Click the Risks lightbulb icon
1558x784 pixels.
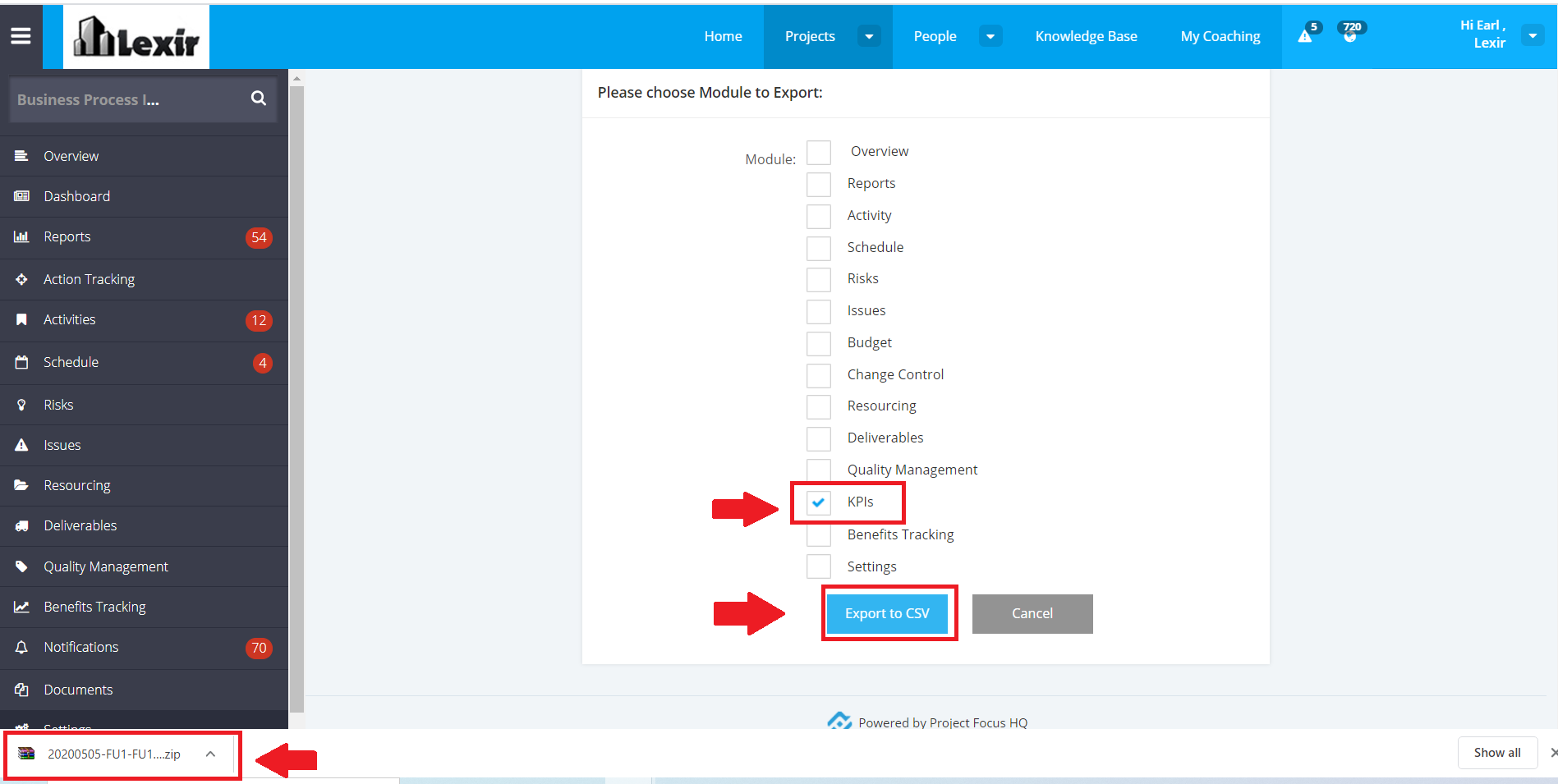(21, 405)
